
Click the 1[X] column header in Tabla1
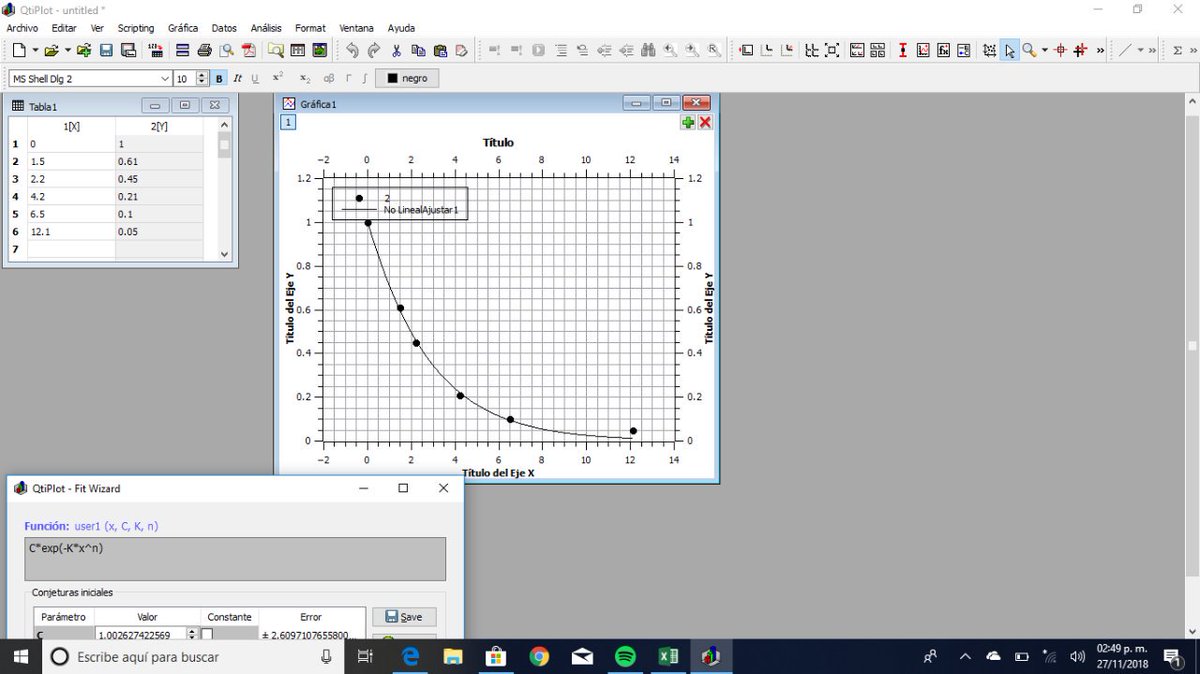coord(72,126)
